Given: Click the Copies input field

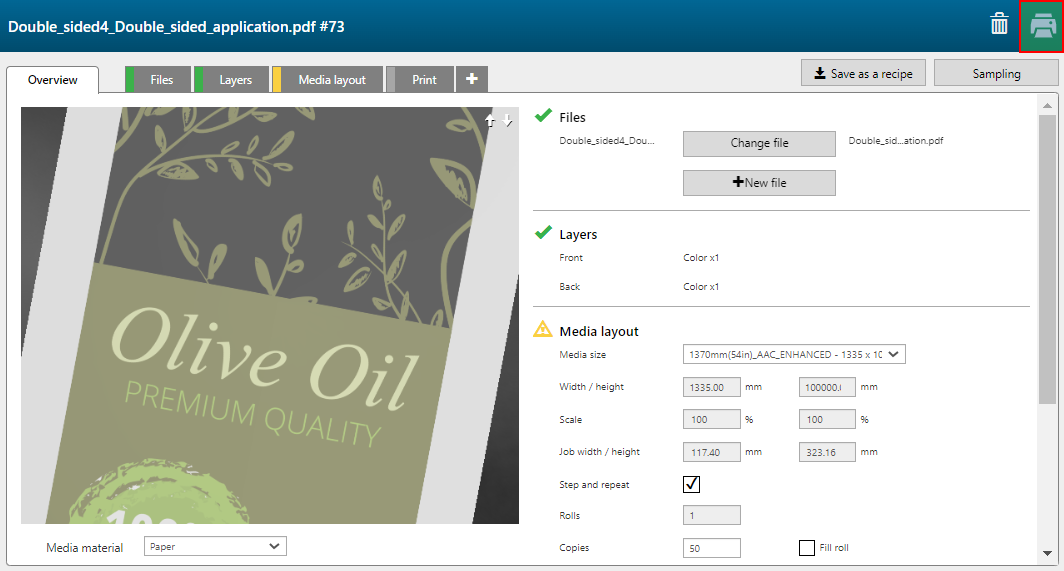Looking at the screenshot, I should coord(711,548).
